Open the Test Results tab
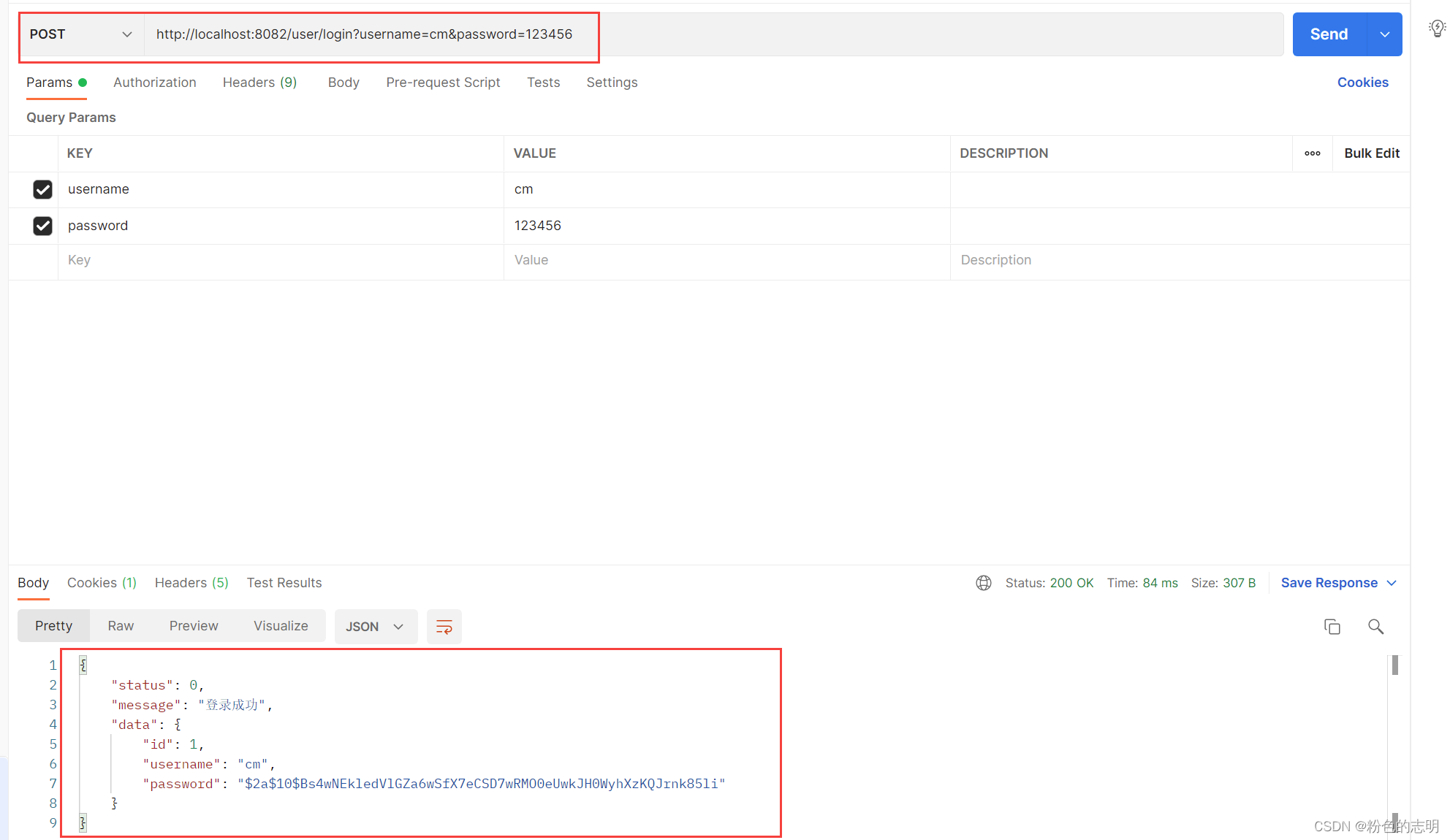The height and width of the screenshot is (840, 1450). click(284, 583)
